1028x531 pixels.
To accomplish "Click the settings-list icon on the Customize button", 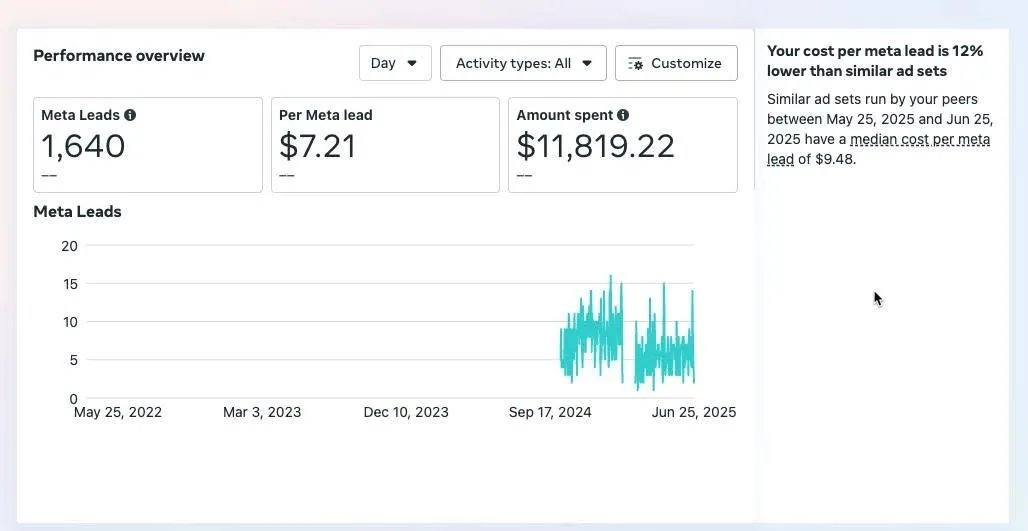I will [x=635, y=64].
